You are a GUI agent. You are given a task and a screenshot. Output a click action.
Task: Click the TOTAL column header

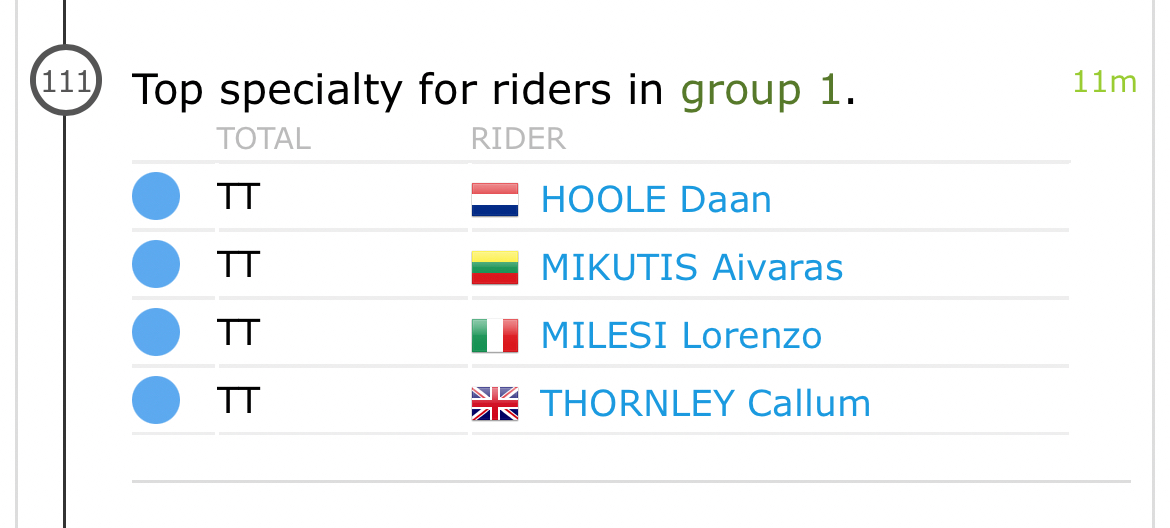pos(264,139)
